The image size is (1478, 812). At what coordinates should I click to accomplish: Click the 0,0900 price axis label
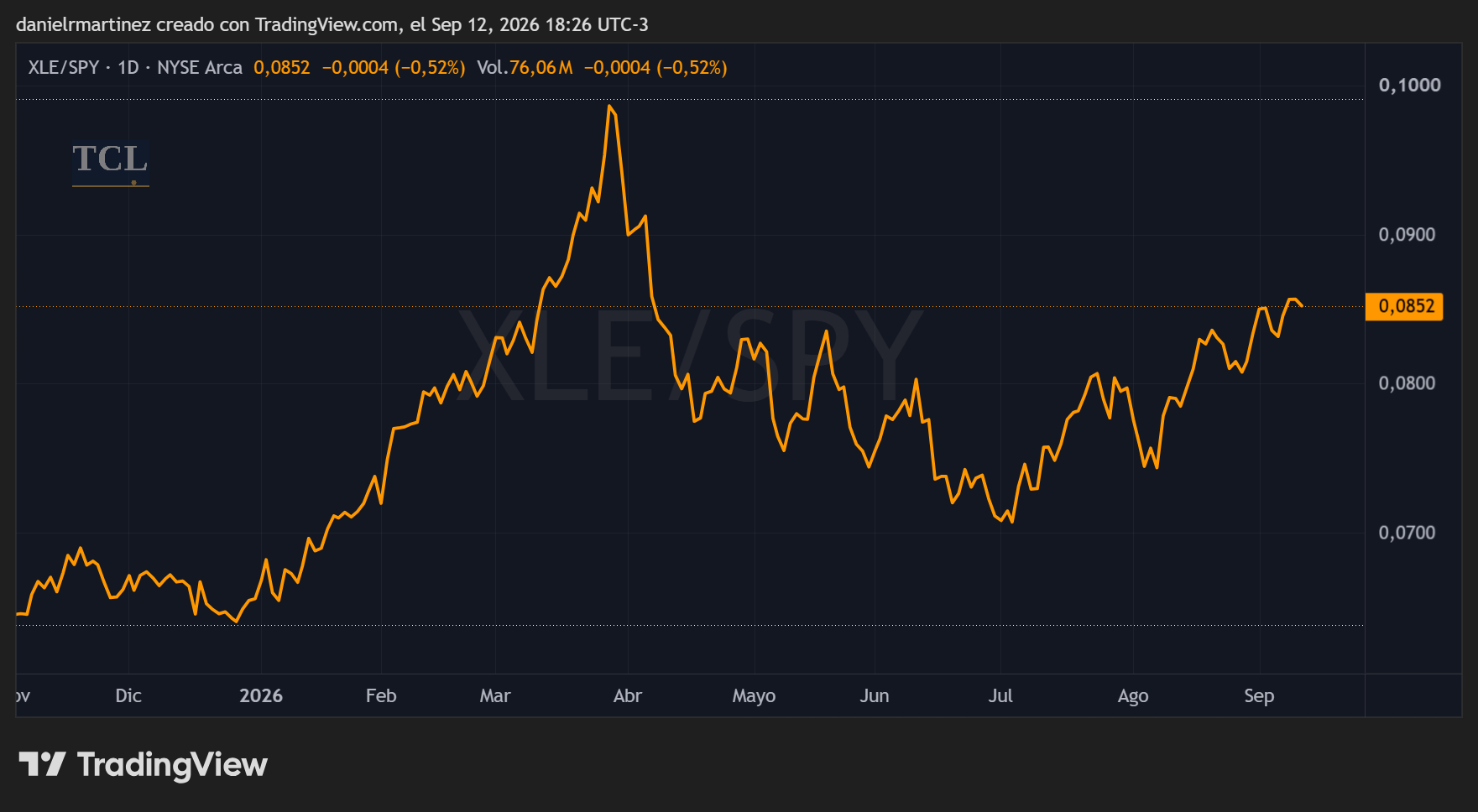1407,234
